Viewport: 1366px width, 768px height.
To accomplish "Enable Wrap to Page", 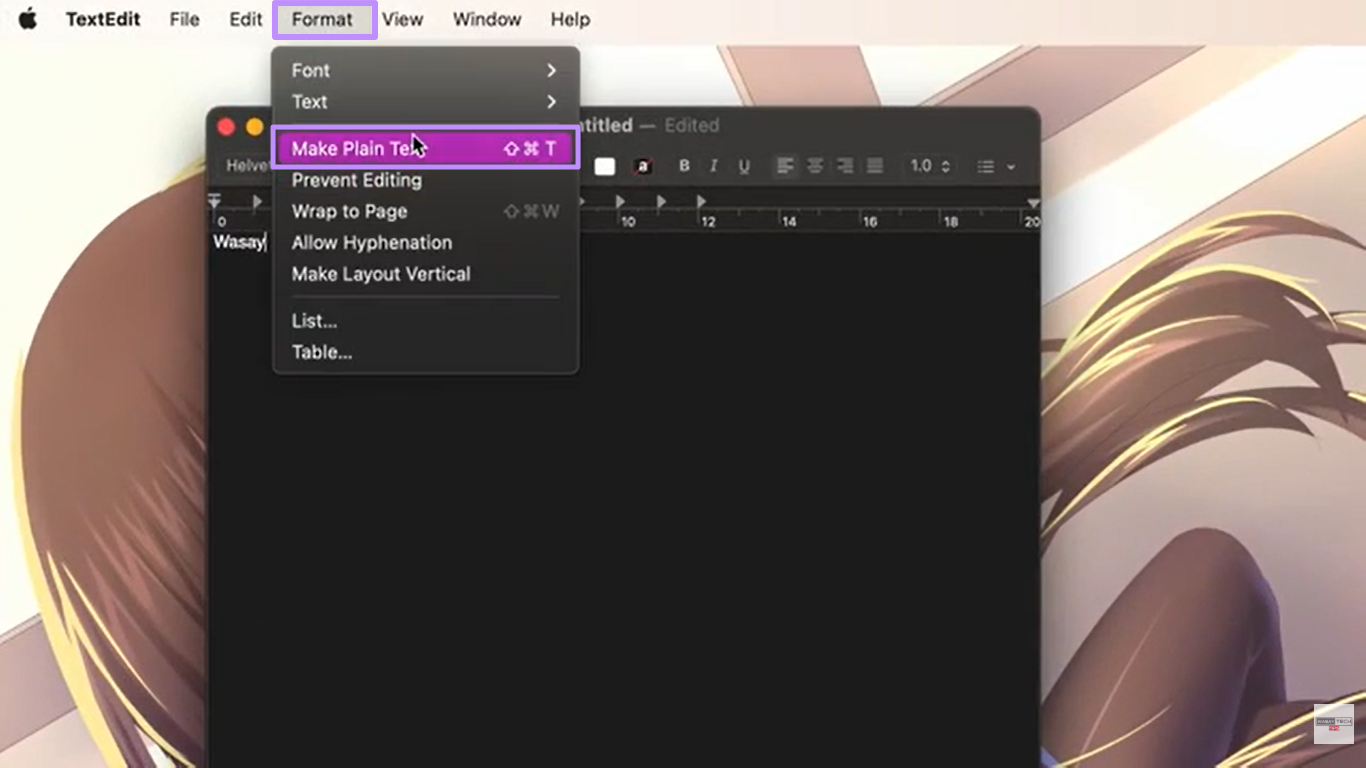I will (349, 211).
